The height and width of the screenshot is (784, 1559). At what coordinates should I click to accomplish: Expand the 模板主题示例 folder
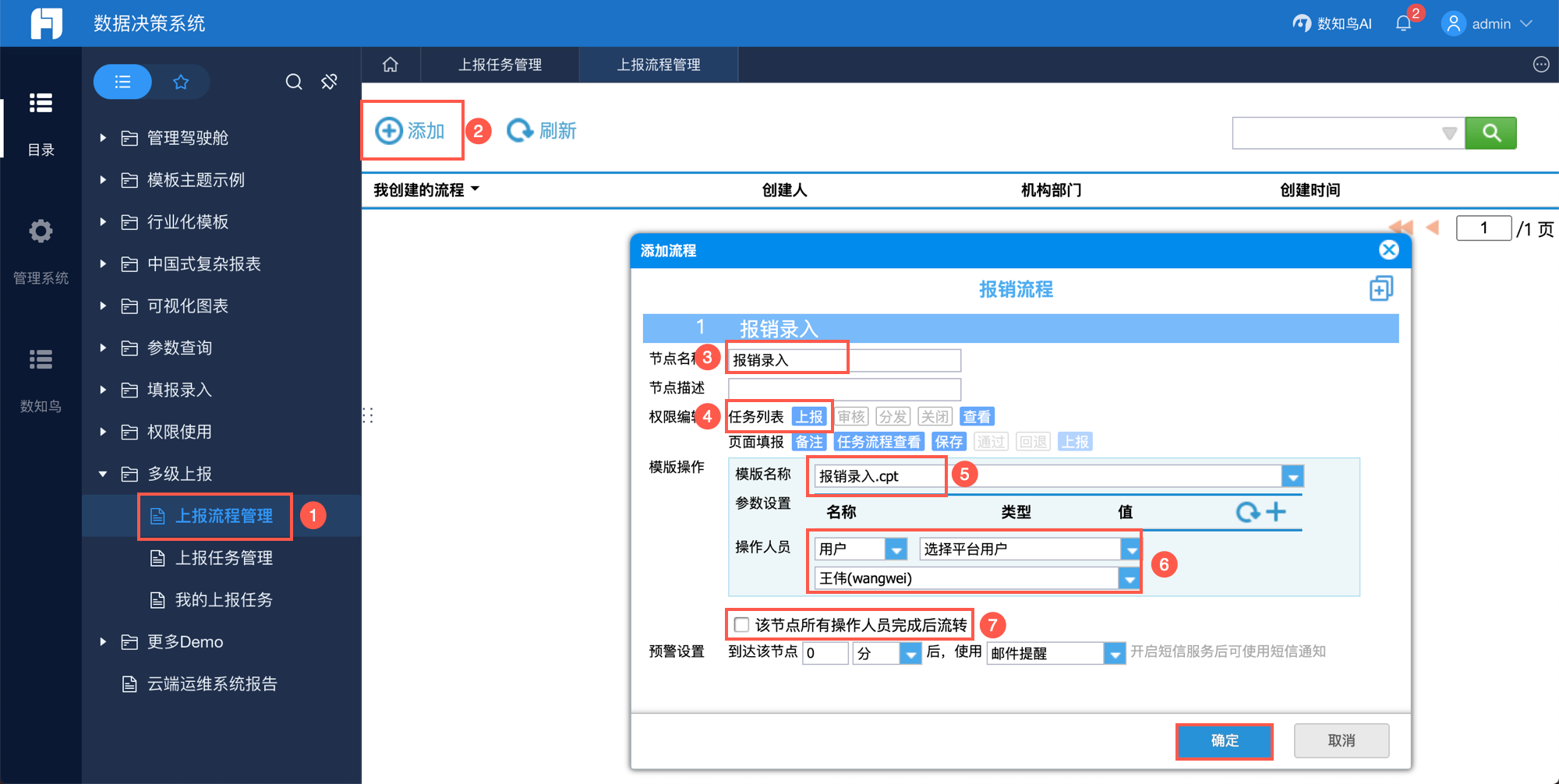(x=102, y=180)
